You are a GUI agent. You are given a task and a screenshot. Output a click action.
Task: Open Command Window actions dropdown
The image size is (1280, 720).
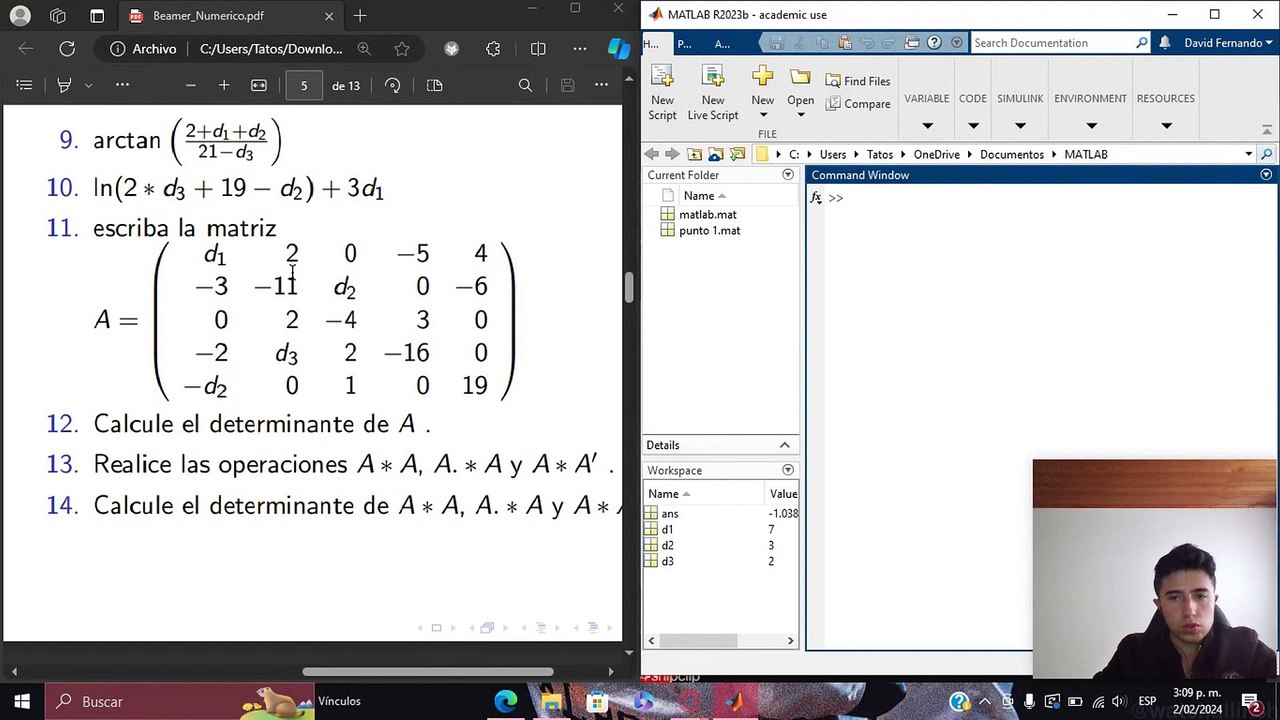tap(1266, 175)
